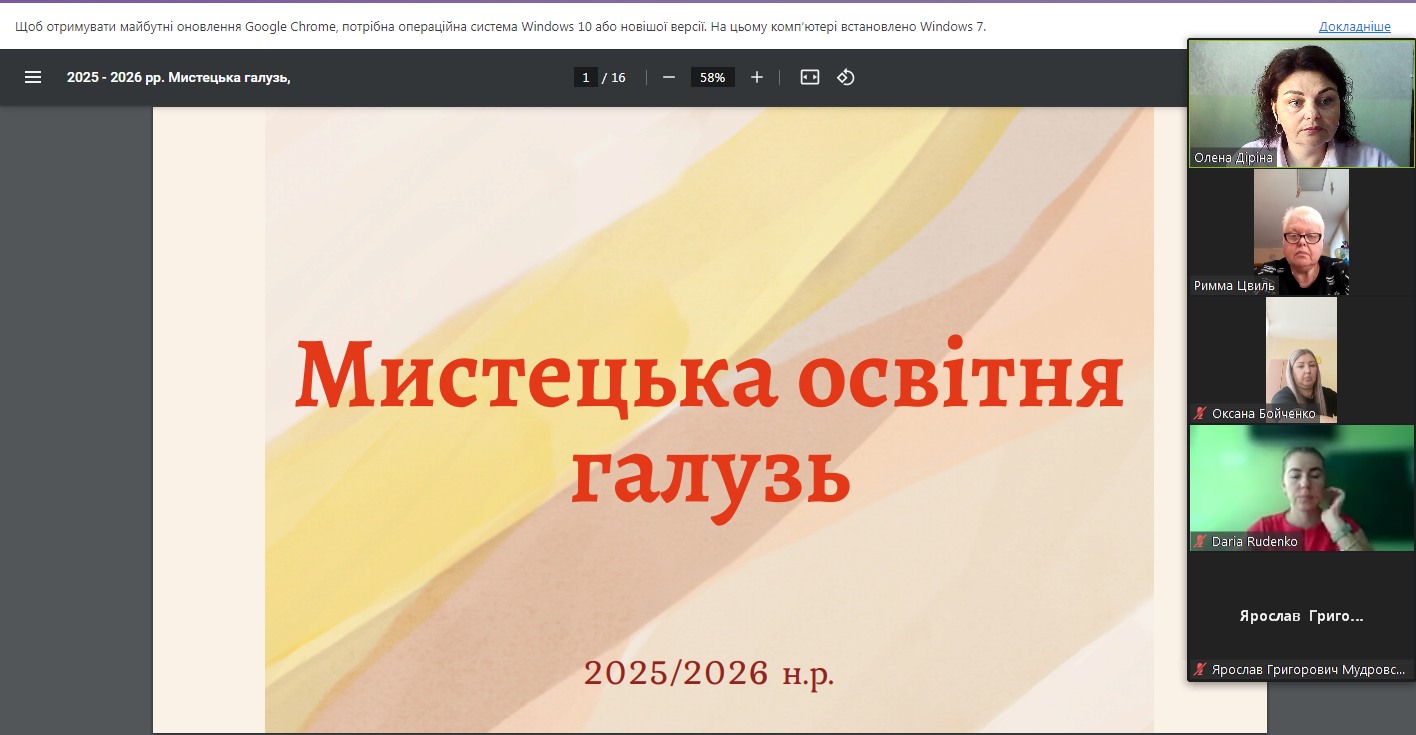
Task: Click muted microphone icon beside Daria Rudenko
Action: (1200, 542)
